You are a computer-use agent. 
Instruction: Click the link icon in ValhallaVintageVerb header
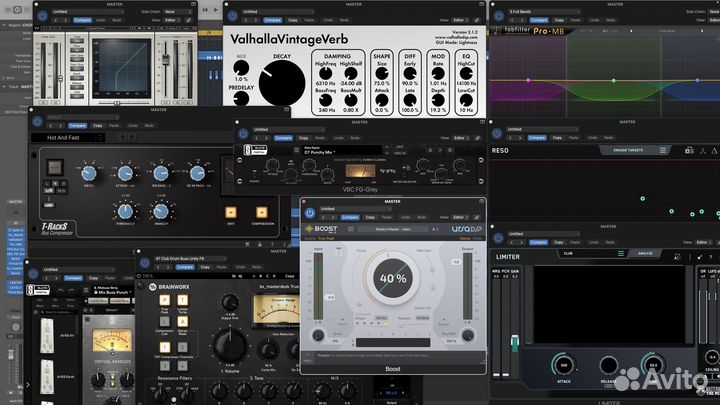474,19
